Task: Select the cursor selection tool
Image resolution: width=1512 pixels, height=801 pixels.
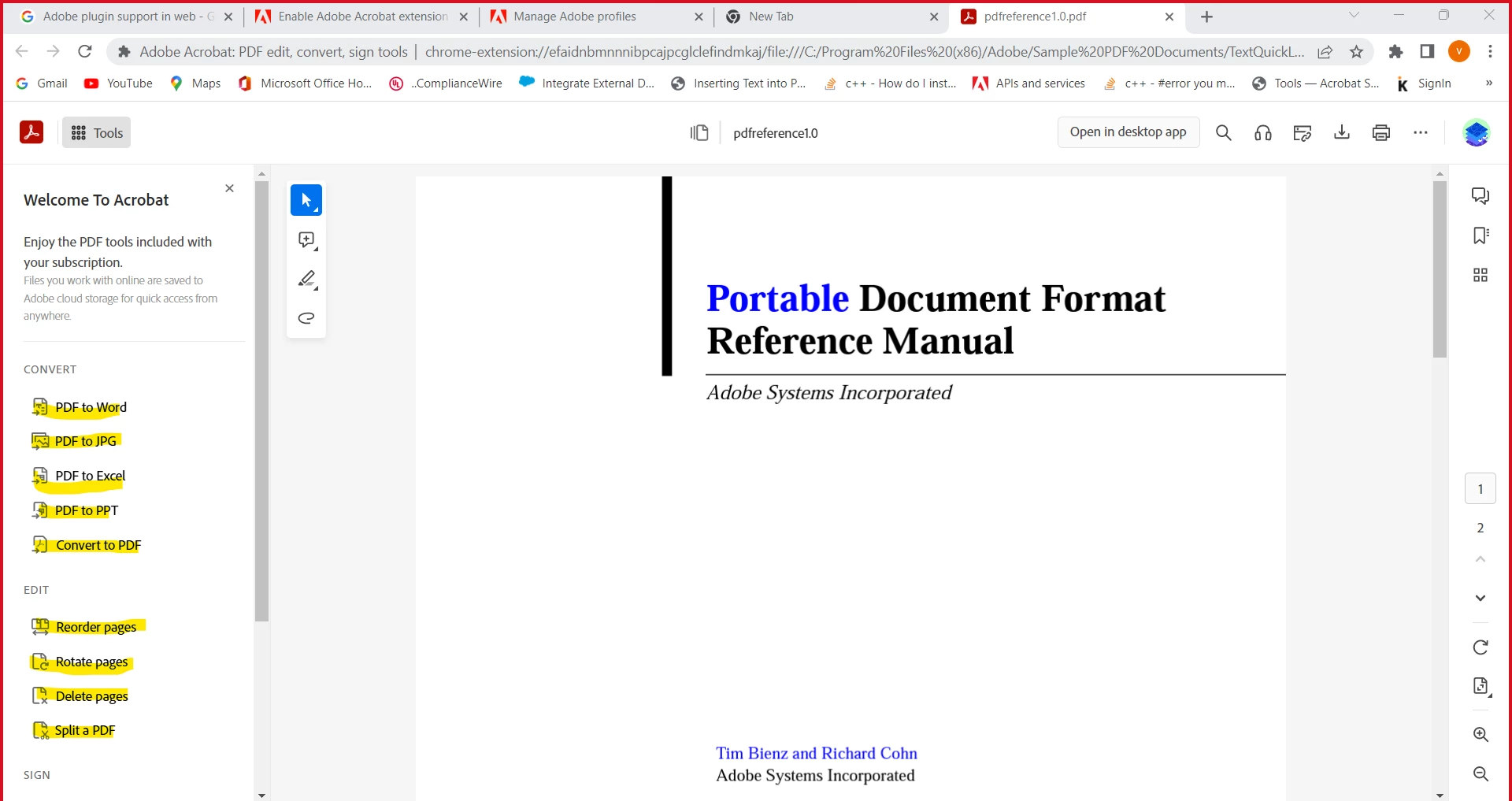Action: 306,200
